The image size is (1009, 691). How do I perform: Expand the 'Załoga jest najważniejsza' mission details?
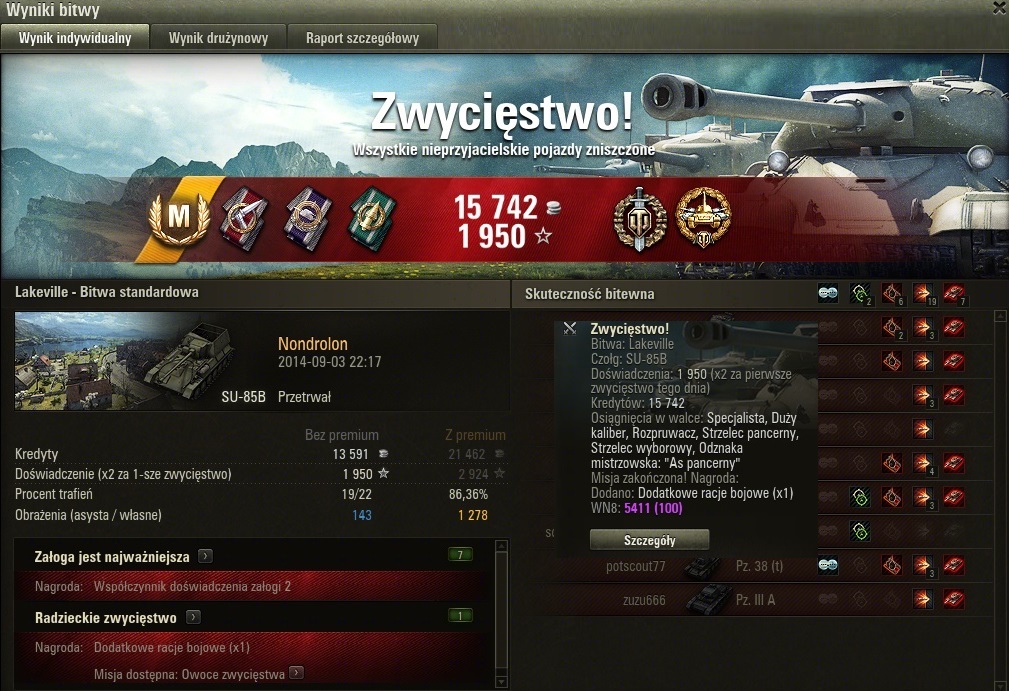tap(205, 556)
